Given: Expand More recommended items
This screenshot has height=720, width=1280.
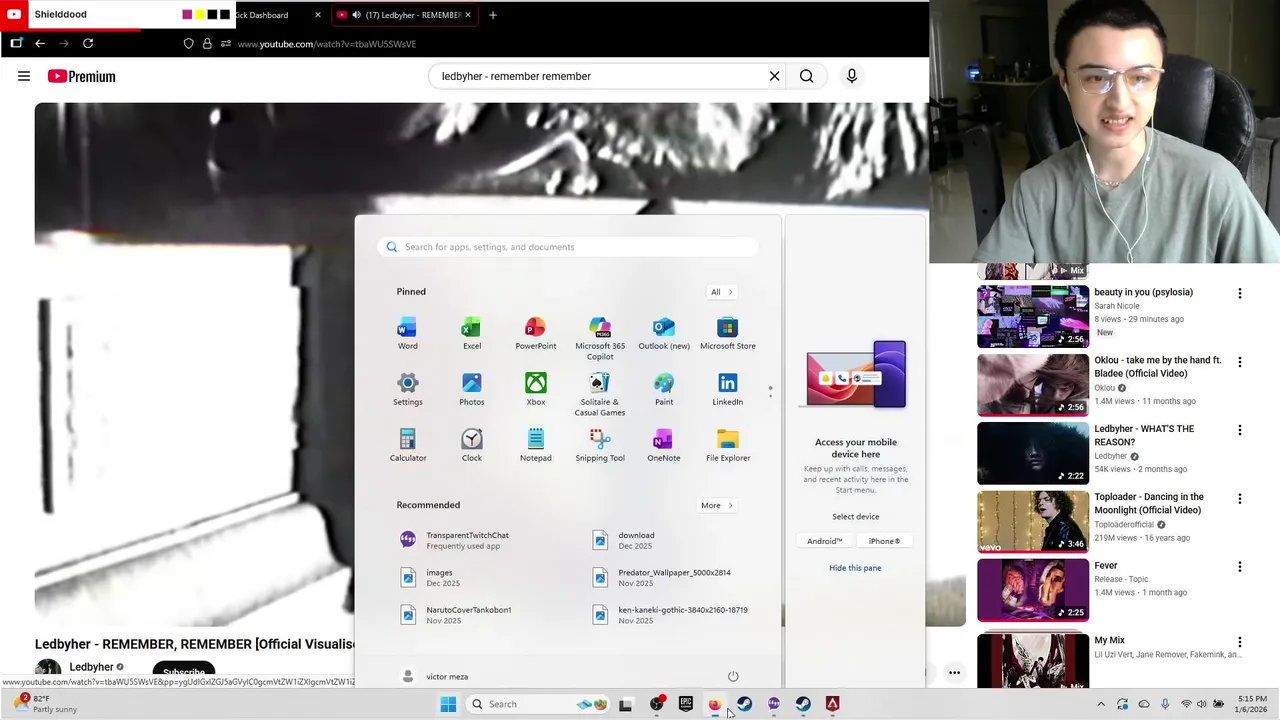Looking at the screenshot, I should click(717, 505).
